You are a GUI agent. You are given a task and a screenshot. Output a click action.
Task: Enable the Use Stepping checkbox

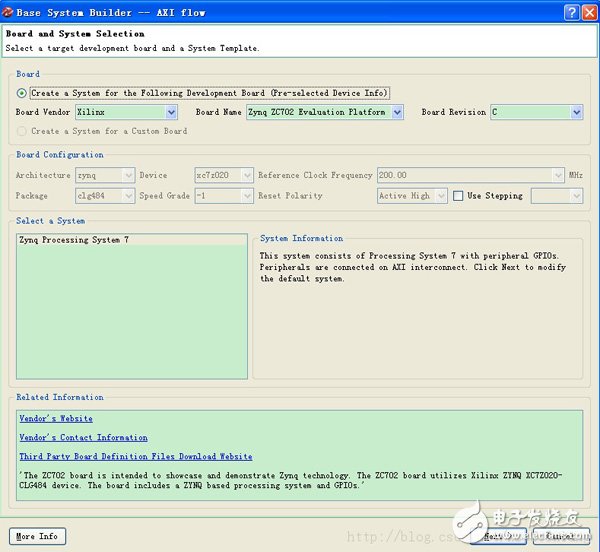pyautogui.click(x=458, y=196)
